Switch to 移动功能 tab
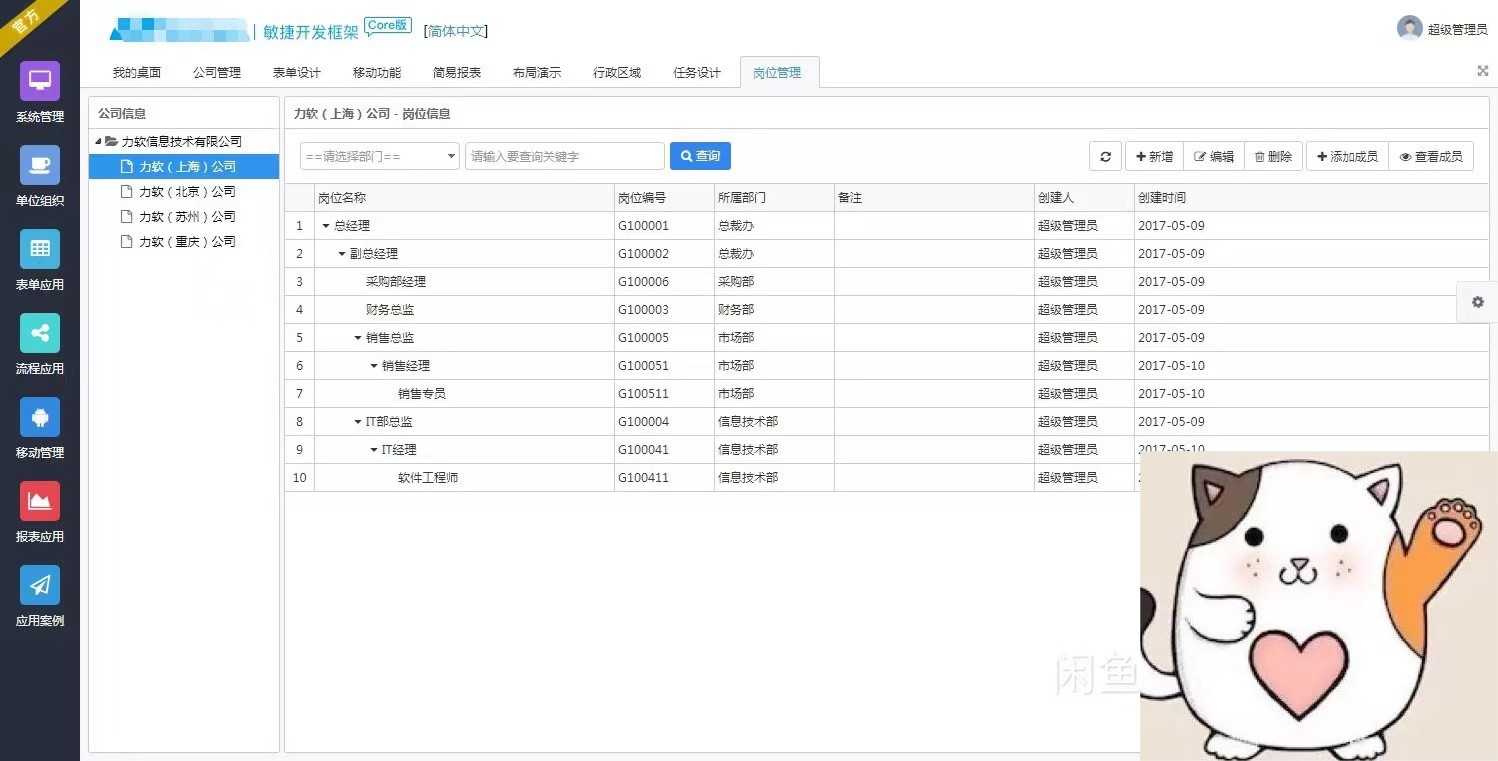 pos(377,73)
